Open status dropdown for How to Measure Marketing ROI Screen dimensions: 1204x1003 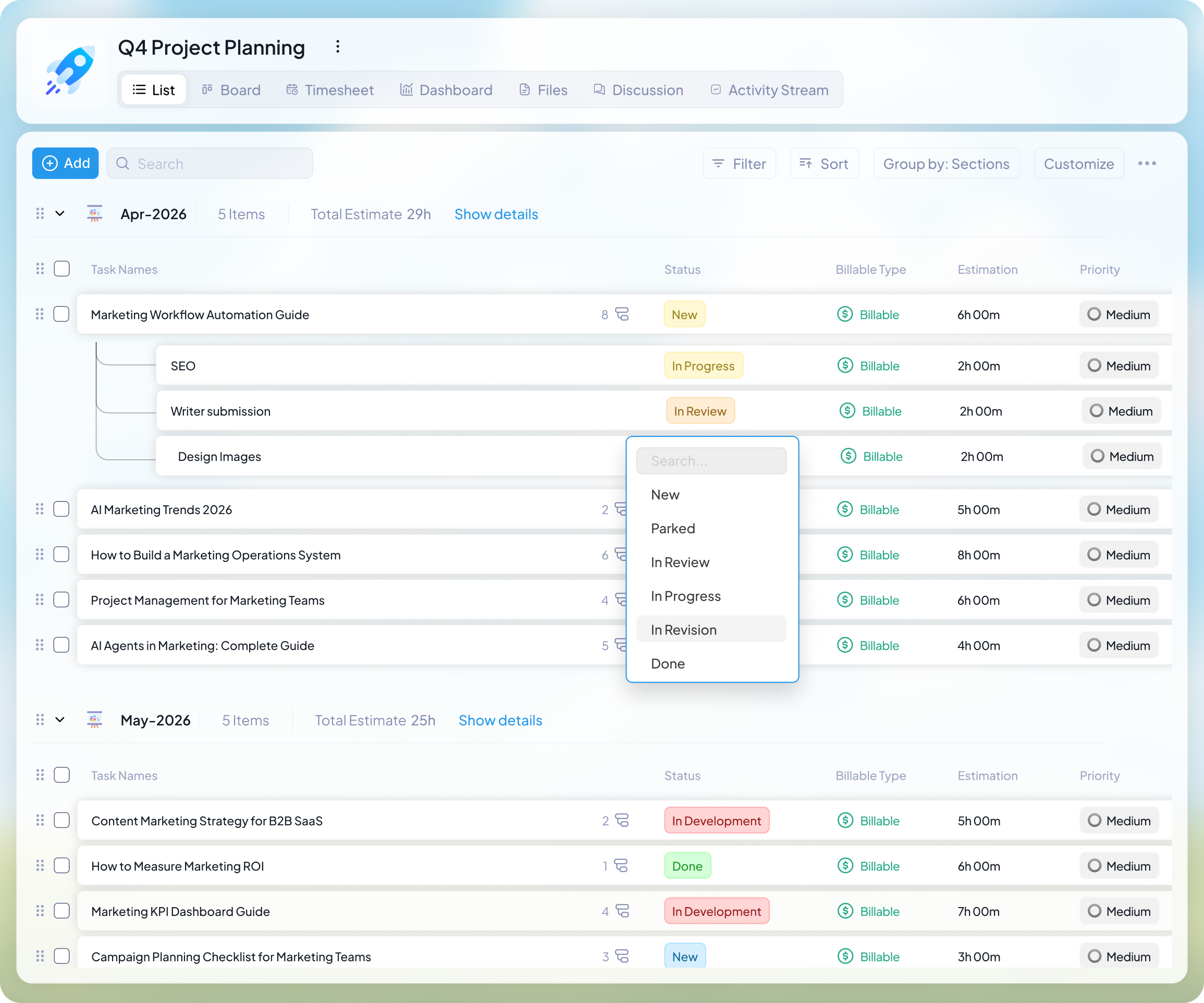(687, 866)
